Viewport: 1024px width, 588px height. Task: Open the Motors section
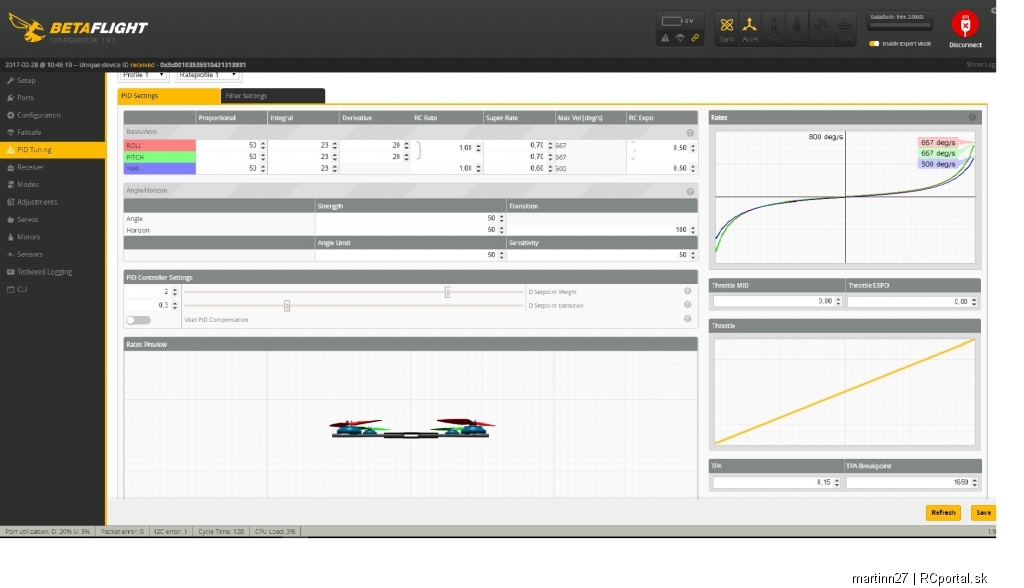(x=53, y=237)
